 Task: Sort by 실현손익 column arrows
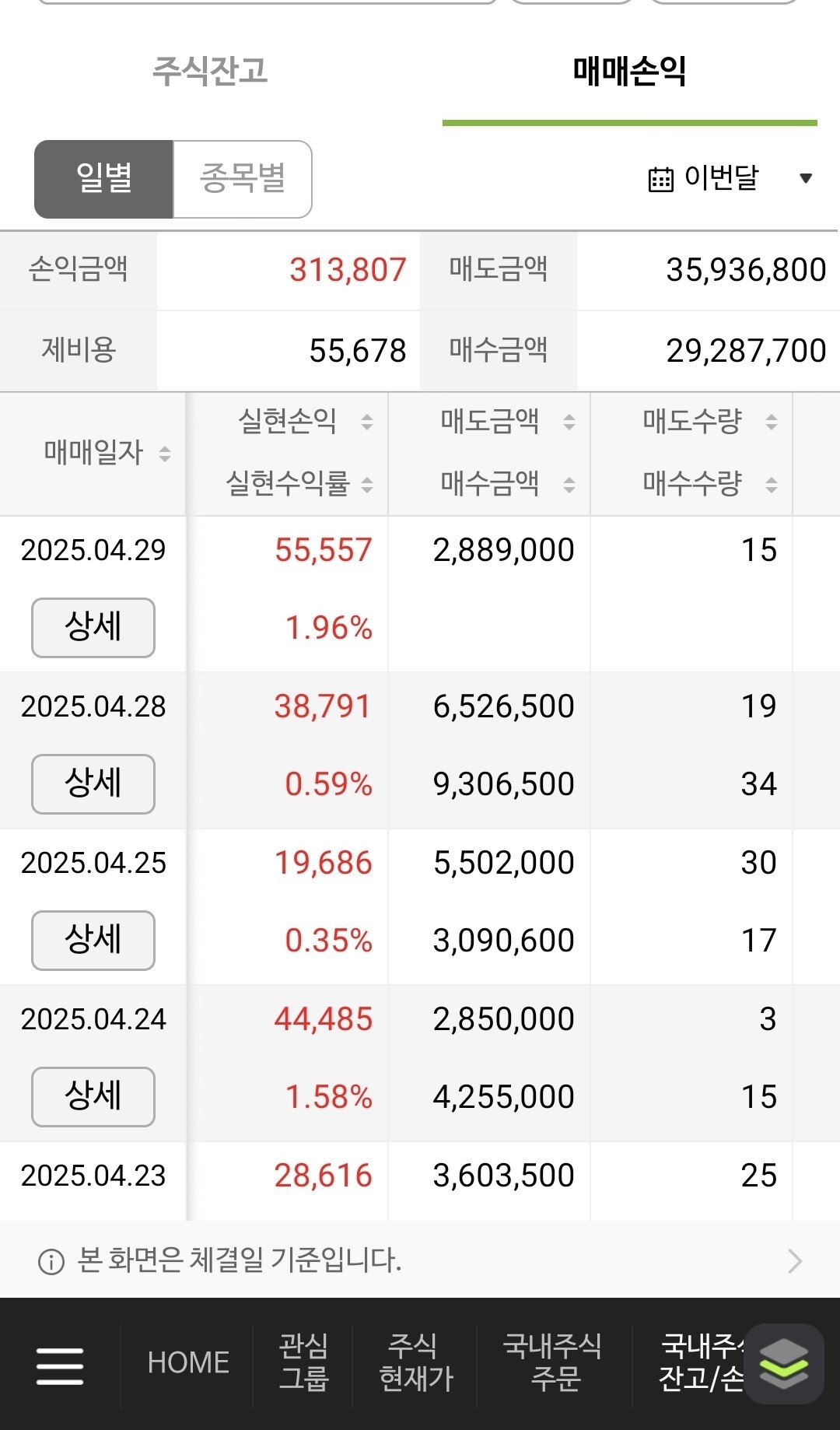[x=367, y=422]
